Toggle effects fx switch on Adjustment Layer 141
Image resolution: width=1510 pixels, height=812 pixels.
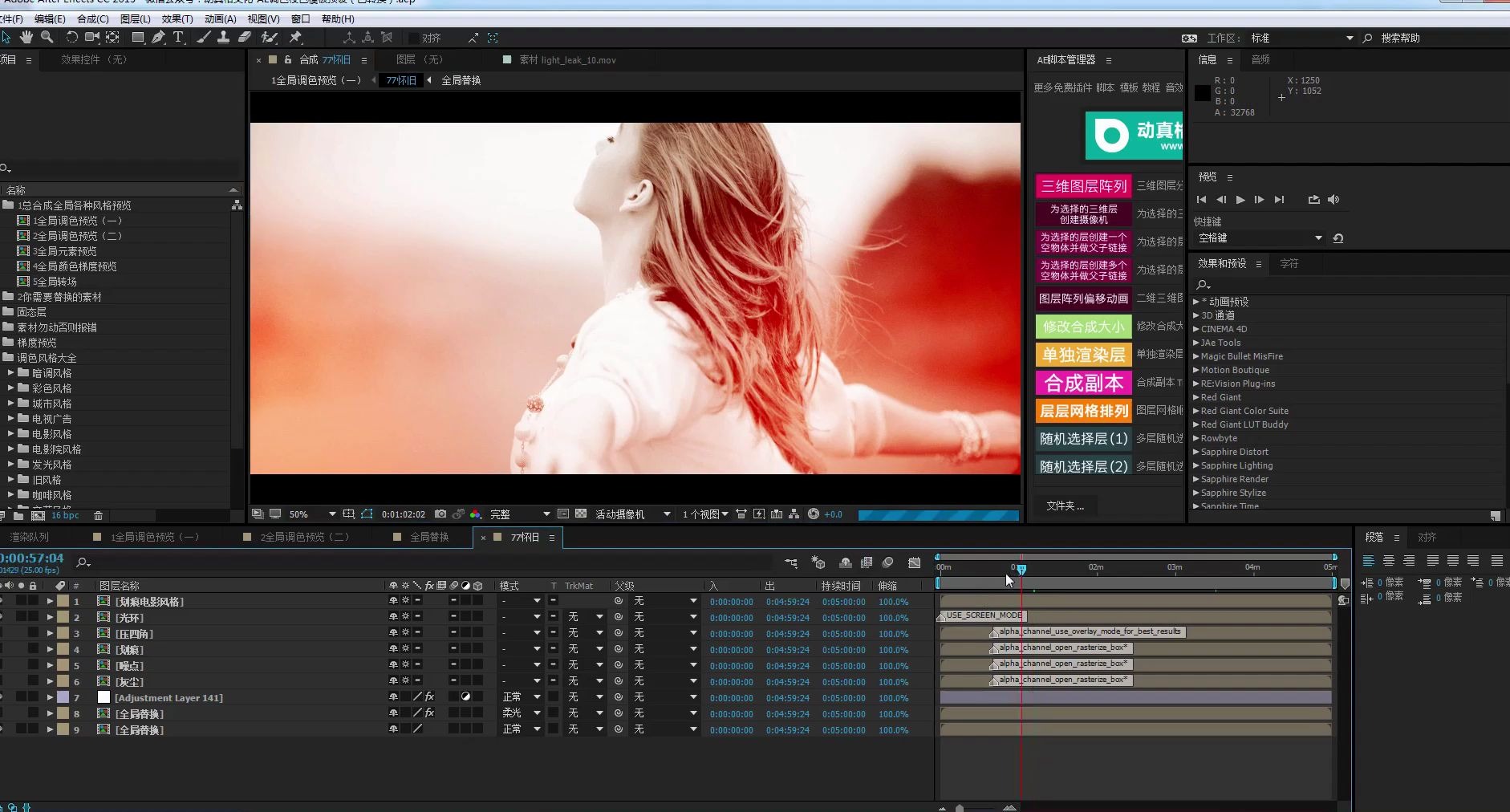pyautogui.click(x=429, y=697)
